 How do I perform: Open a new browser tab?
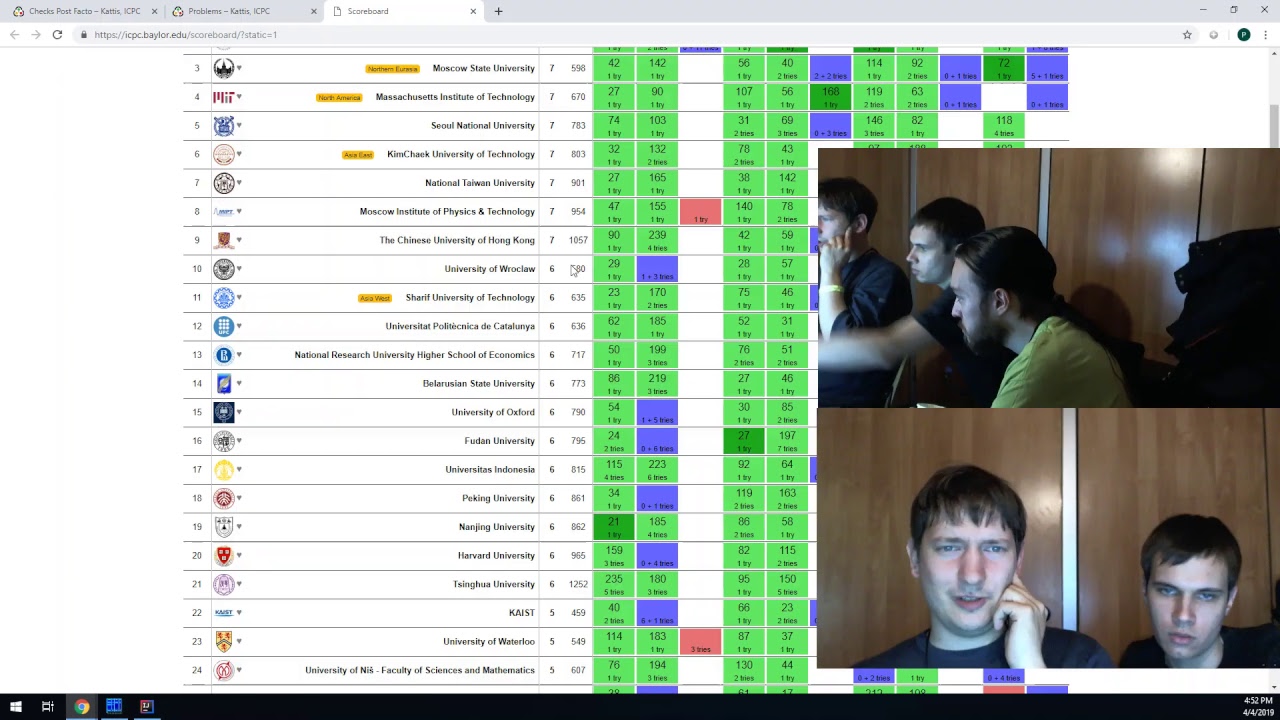tap(498, 11)
